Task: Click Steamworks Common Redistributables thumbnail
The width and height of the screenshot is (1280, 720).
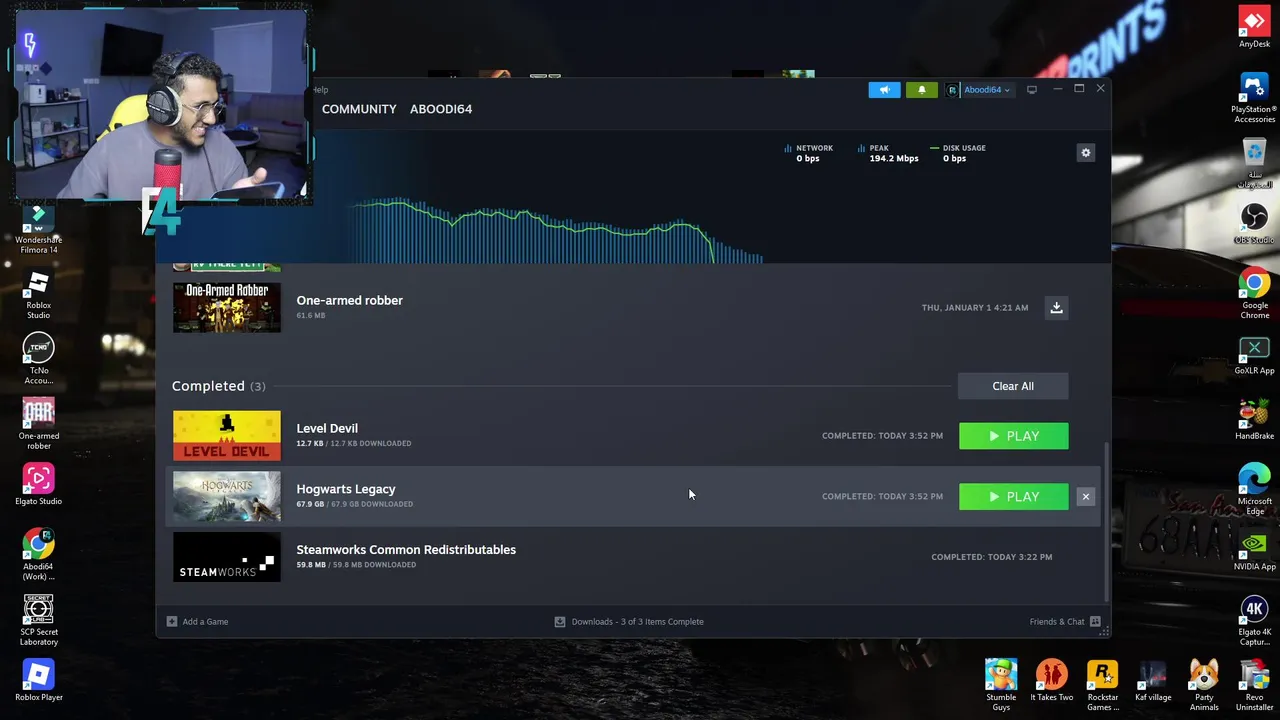Action: (x=227, y=557)
